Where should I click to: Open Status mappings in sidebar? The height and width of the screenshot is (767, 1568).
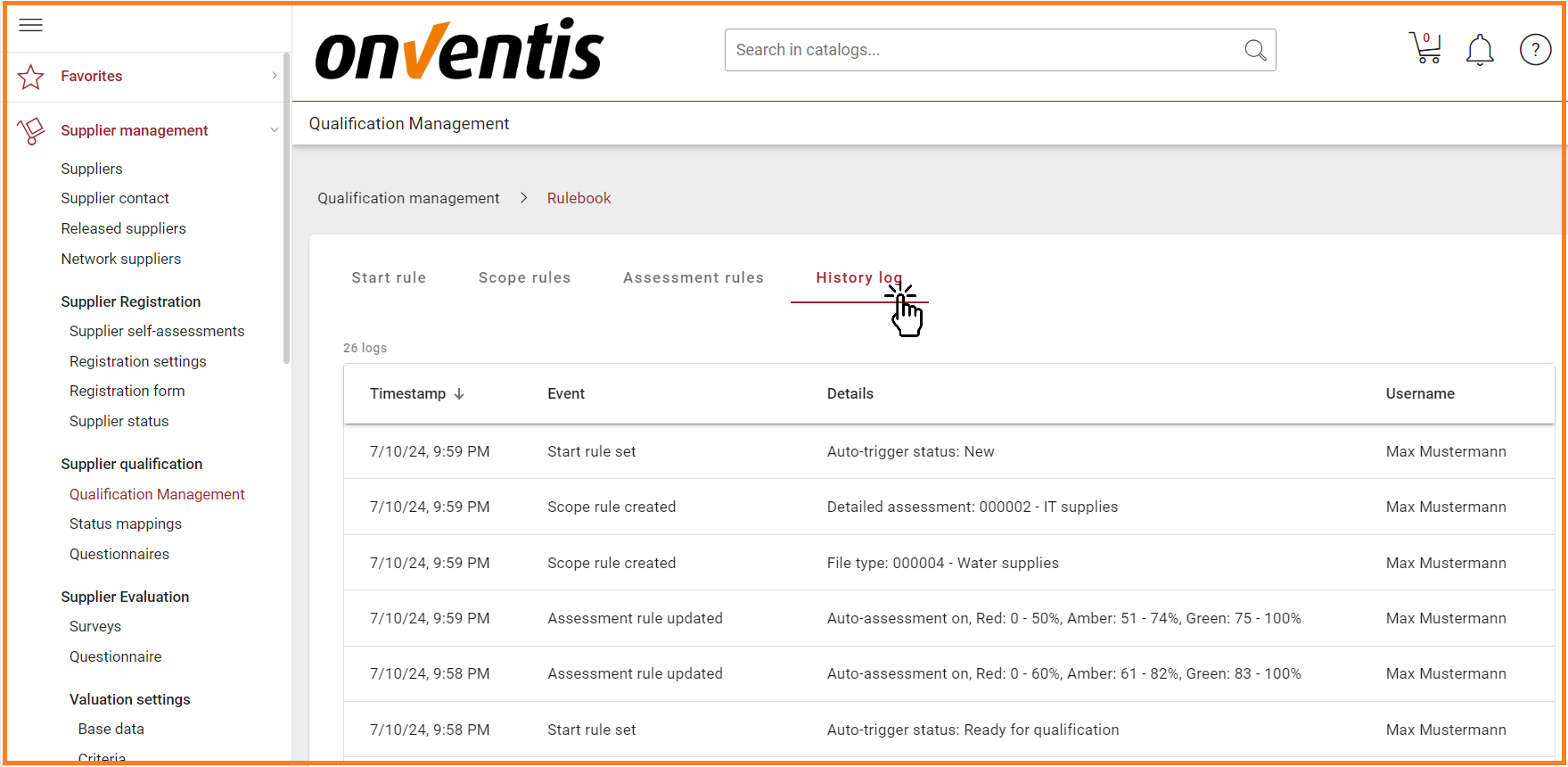click(x=126, y=524)
